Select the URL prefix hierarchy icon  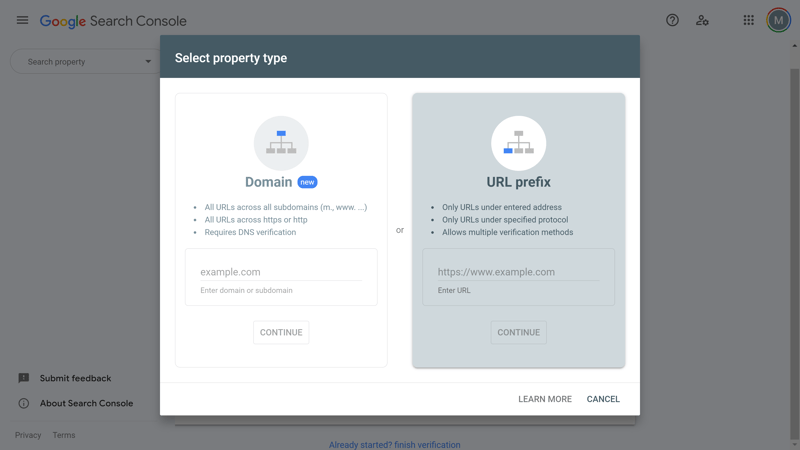coord(518,143)
